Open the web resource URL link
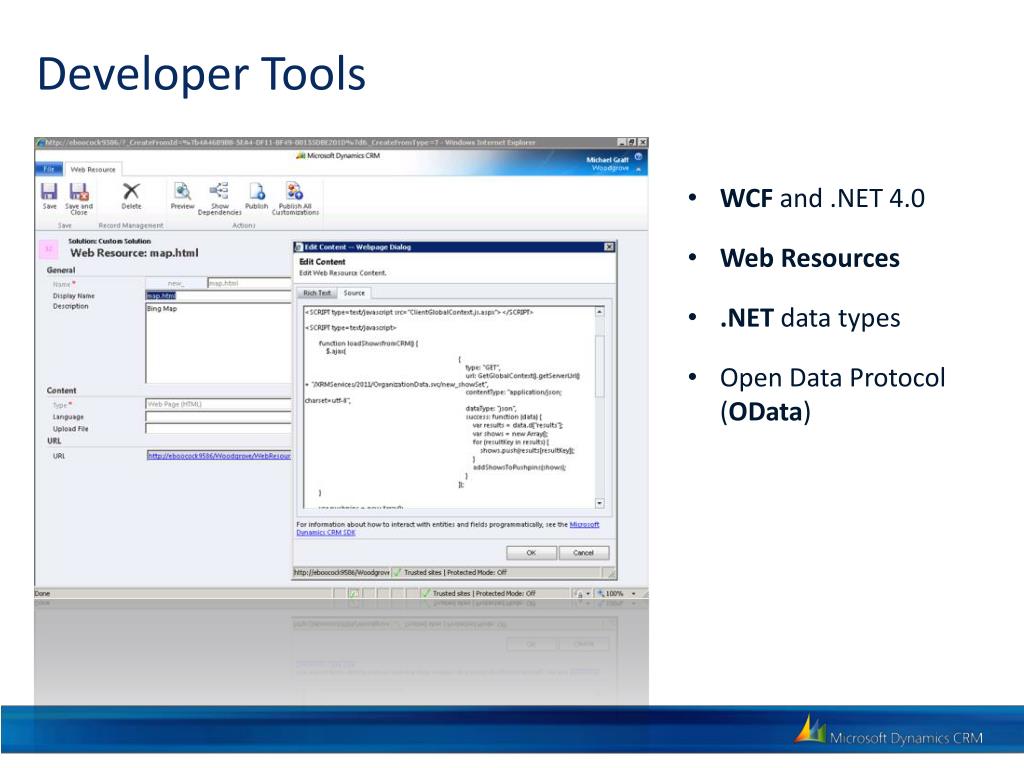The image size is (1024, 768). coord(219,456)
